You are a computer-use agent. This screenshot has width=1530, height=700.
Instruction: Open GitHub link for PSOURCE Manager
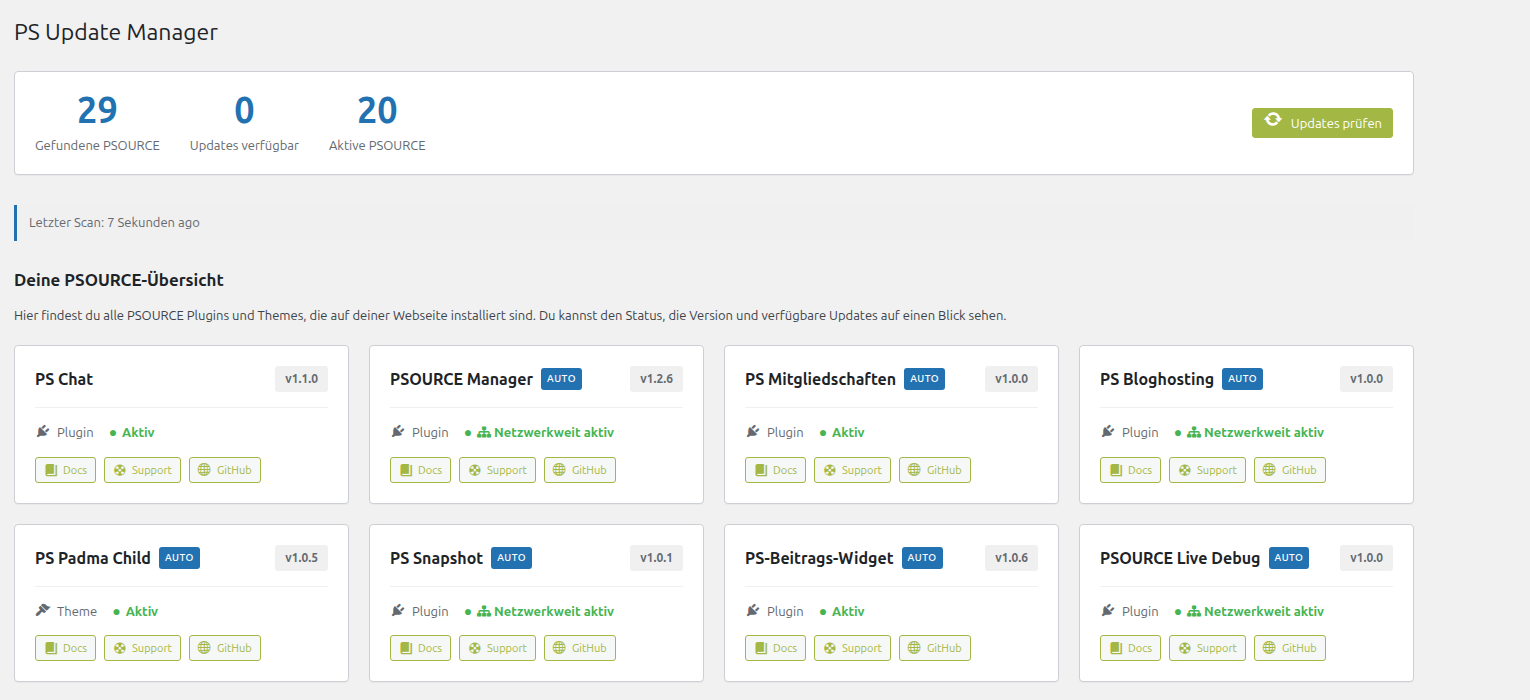pyautogui.click(x=580, y=470)
